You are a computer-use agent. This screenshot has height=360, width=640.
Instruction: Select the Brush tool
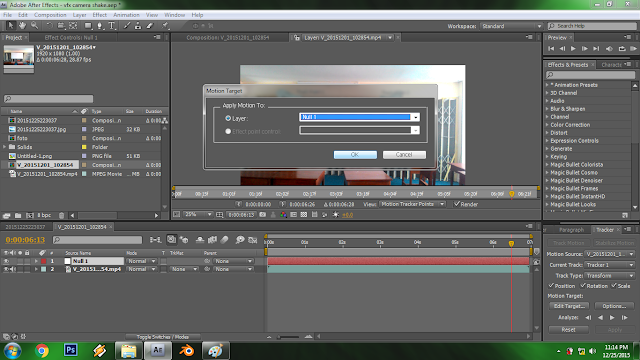click(127, 26)
